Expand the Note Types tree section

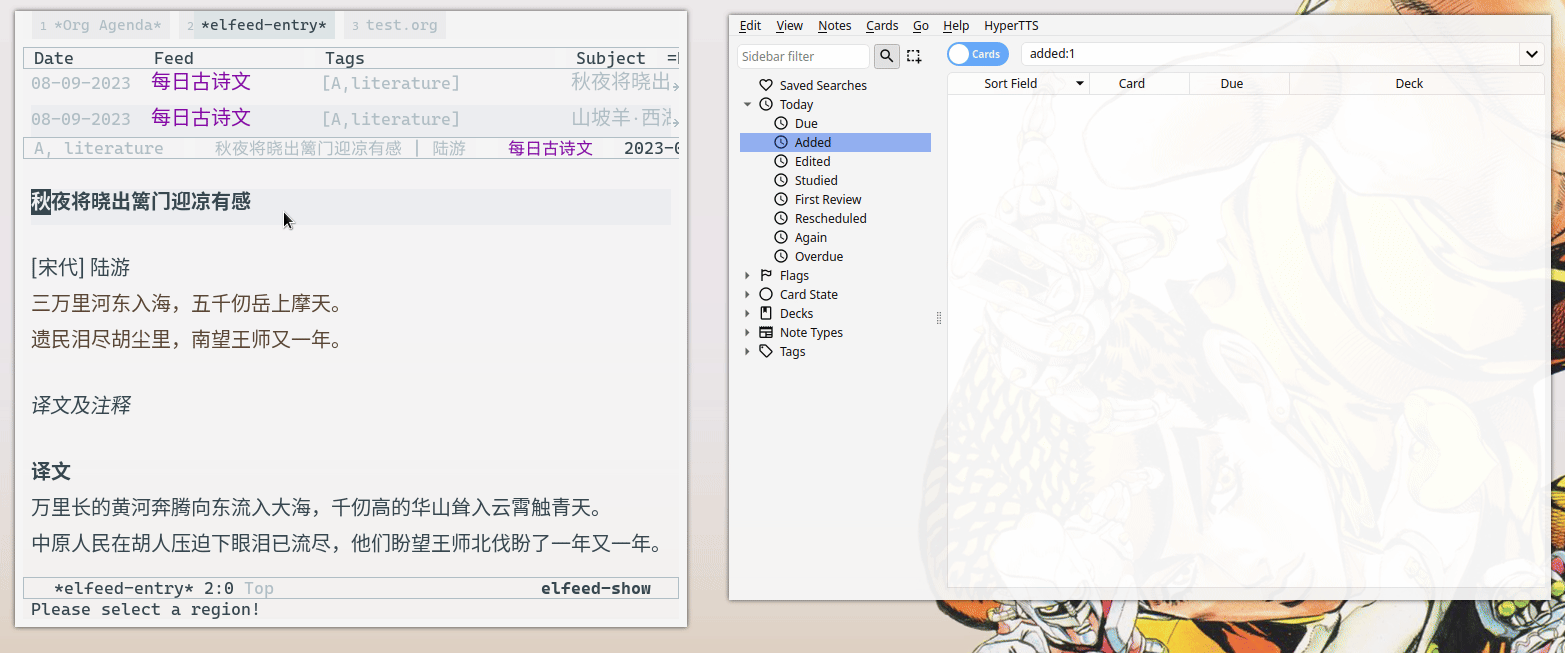[x=747, y=332]
